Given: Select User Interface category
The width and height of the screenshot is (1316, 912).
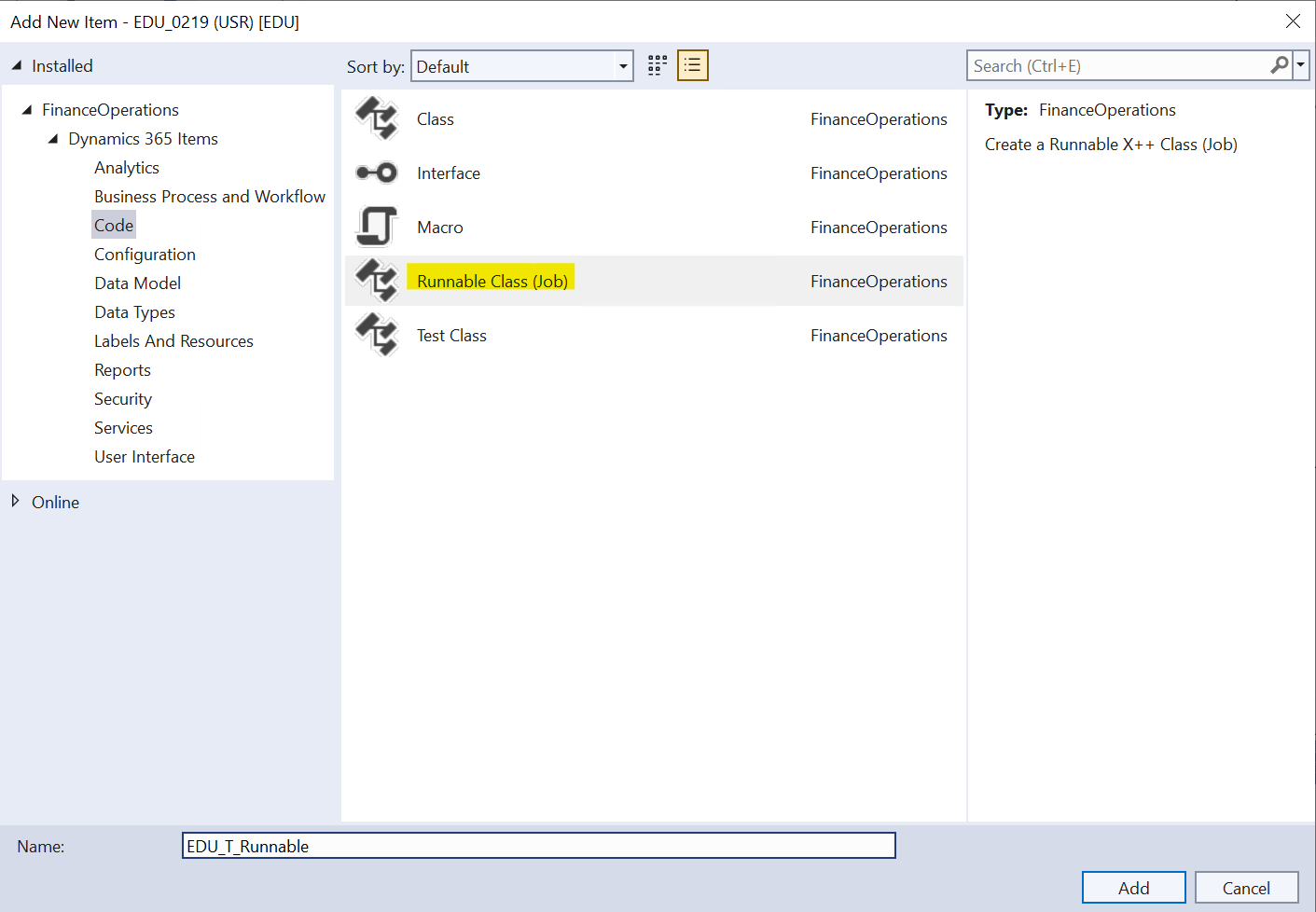Looking at the screenshot, I should [145, 457].
